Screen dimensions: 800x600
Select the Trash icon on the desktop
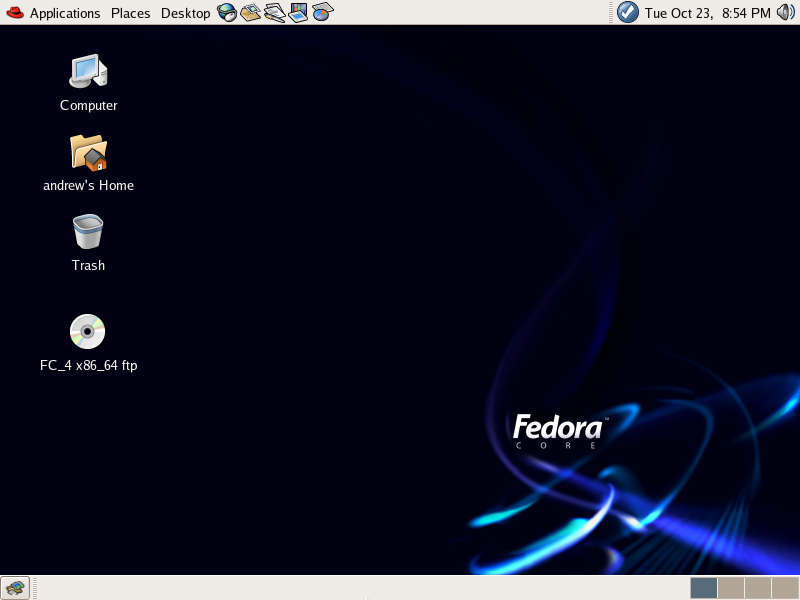pyautogui.click(x=88, y=232)
